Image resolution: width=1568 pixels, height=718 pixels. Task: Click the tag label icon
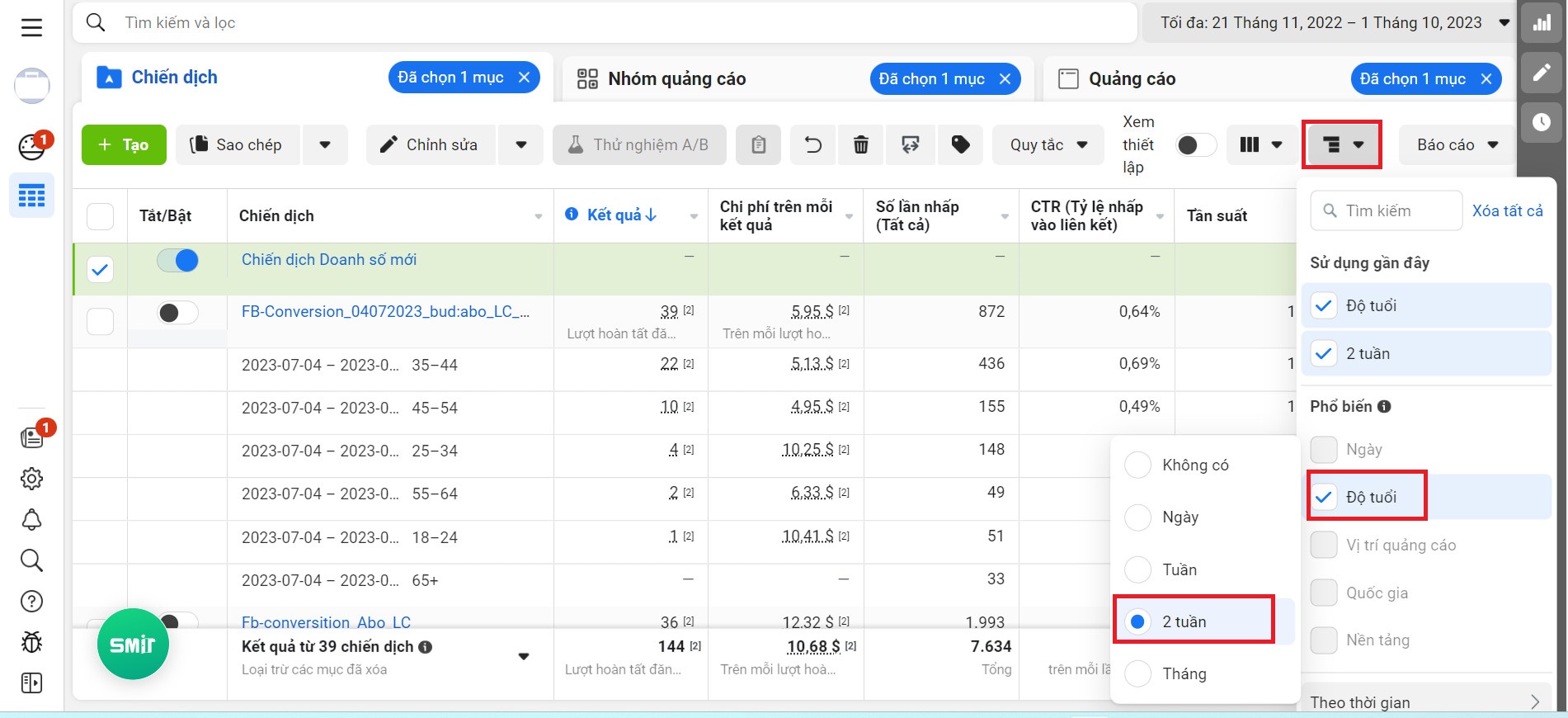960,145
